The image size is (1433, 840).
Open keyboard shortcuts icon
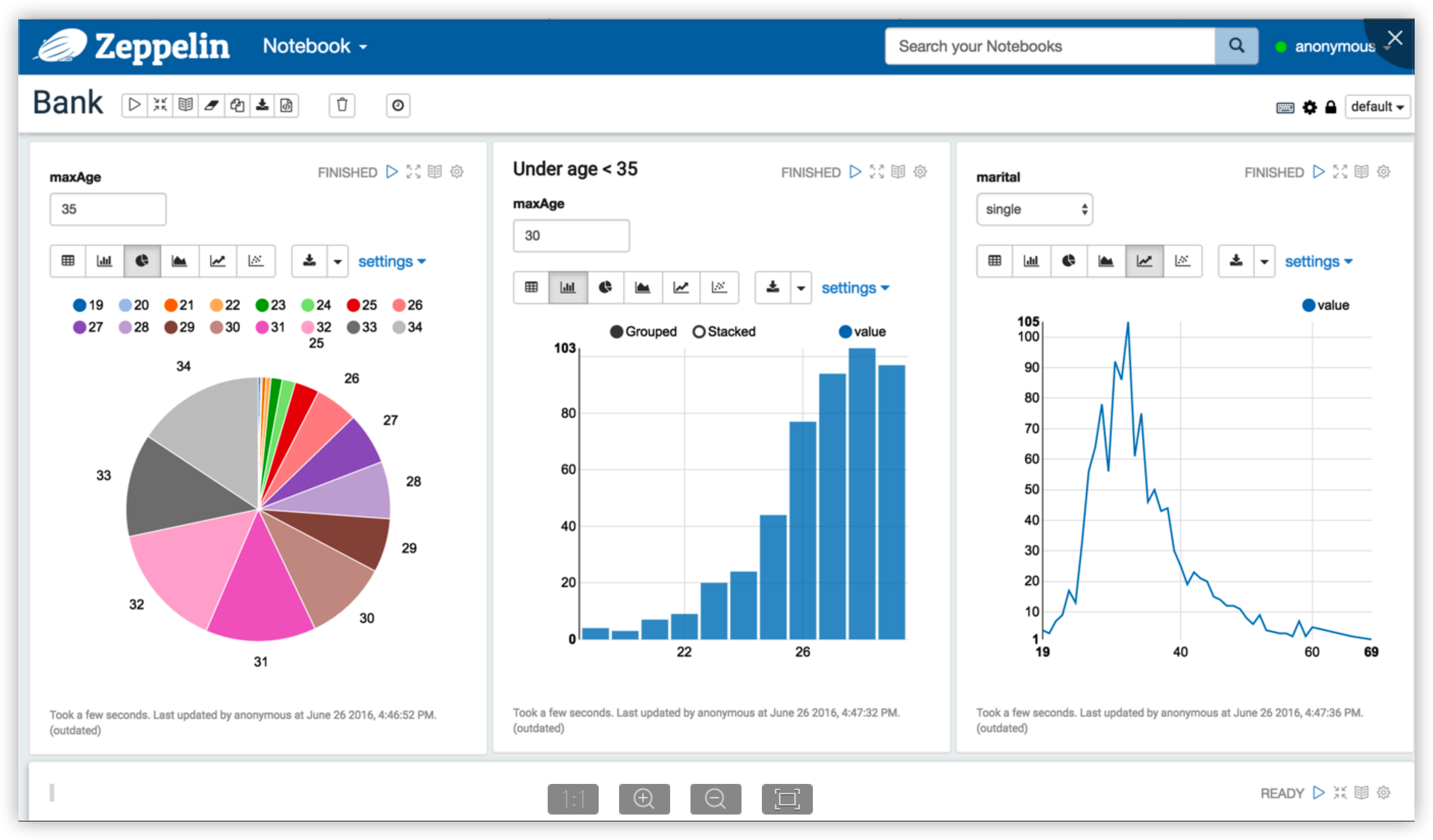coord(1285,108)
